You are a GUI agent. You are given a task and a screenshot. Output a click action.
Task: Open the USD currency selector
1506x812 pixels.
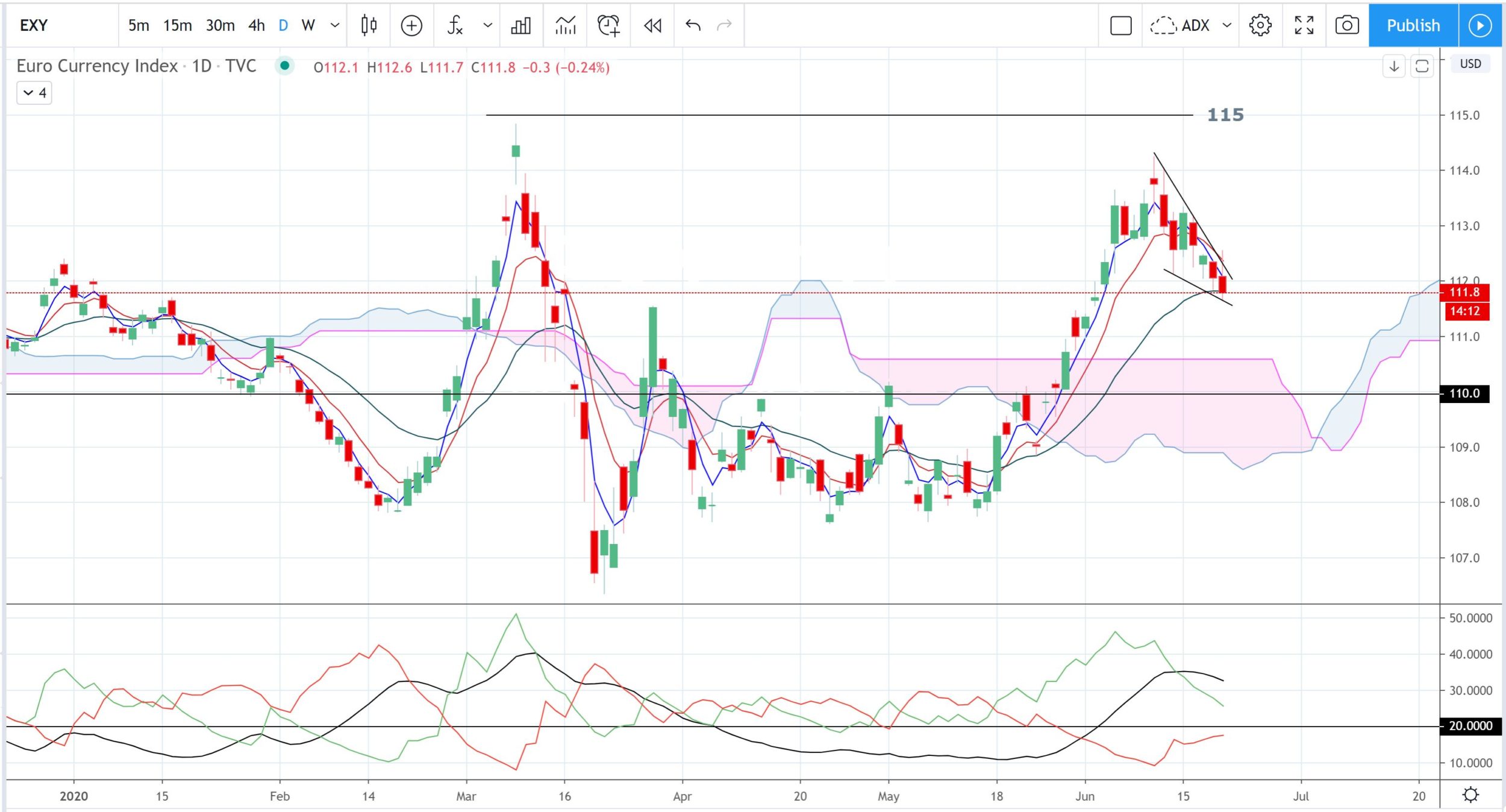(1470, 64)
